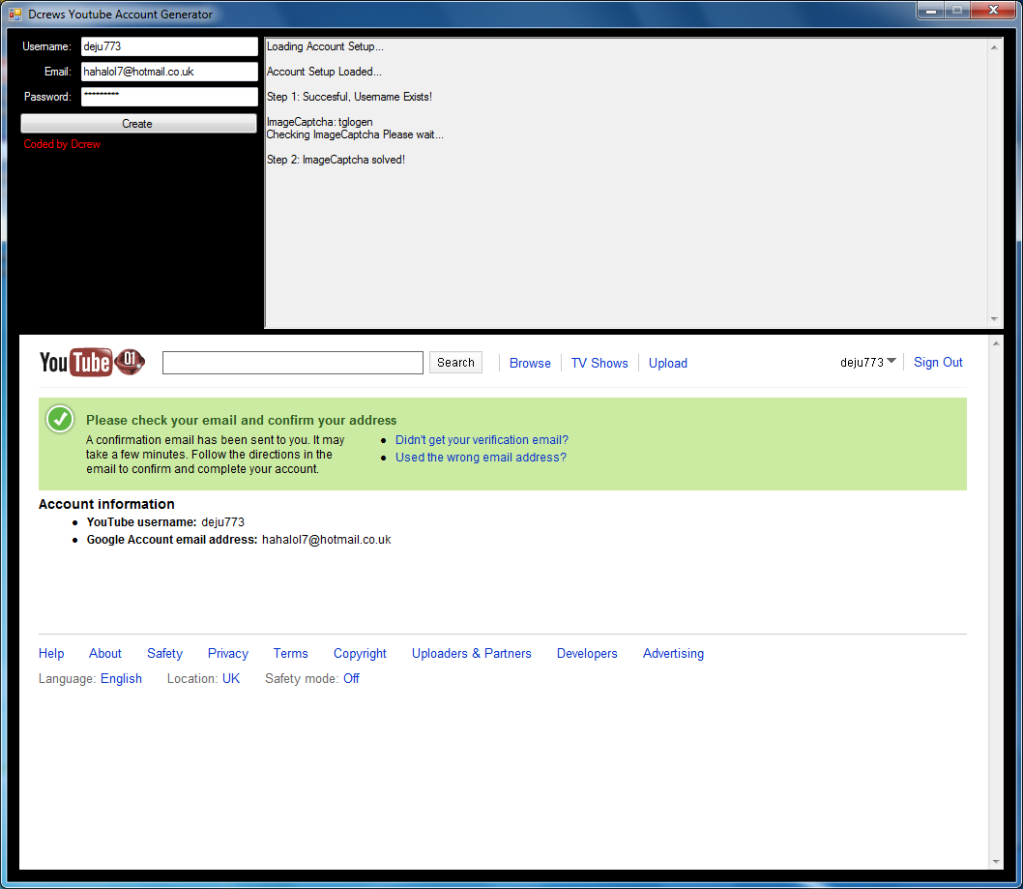Click 'Step 2: ImageCaptcha solved!' log line

(x=335, y=160)
